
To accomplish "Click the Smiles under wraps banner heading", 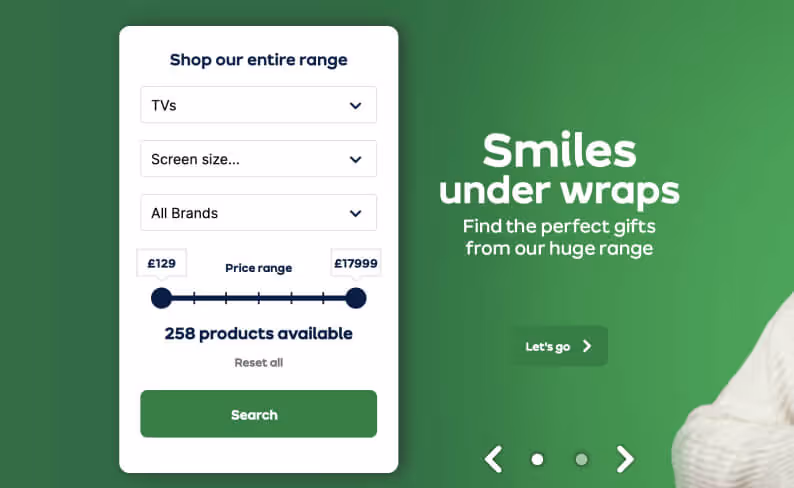I will coord(560,170).
